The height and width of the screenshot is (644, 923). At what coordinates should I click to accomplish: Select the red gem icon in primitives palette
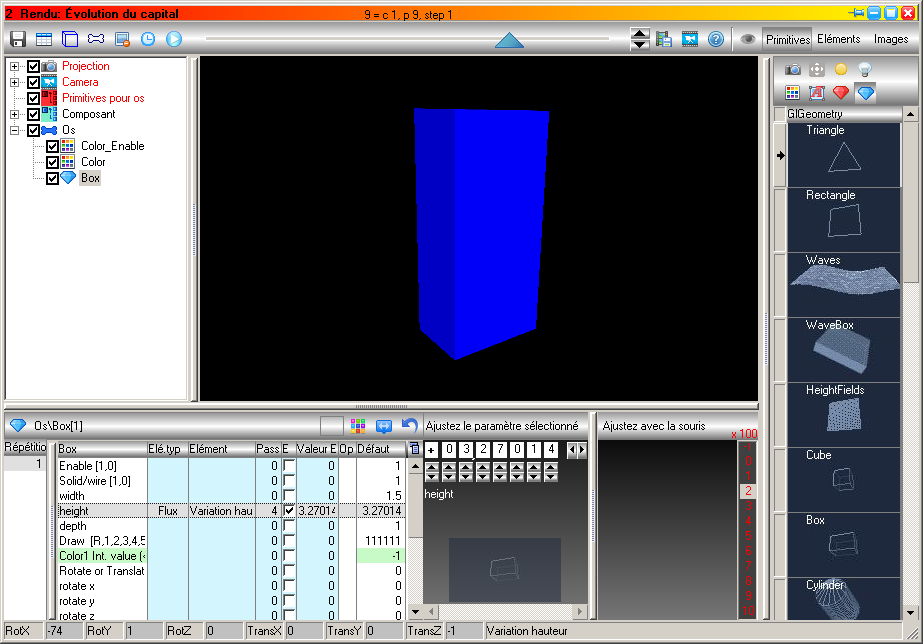[x=841, y=92]
